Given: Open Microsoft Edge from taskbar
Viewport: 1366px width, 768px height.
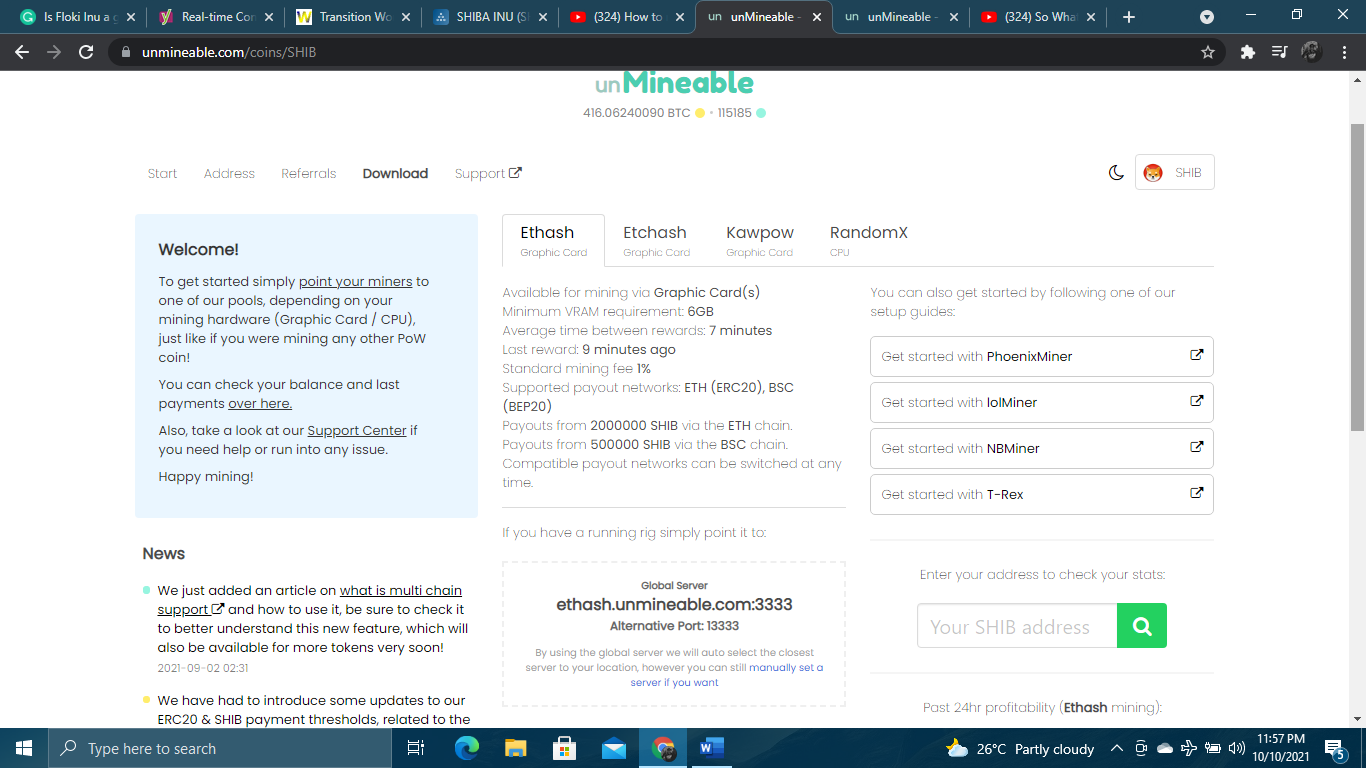Looking at the screenshot, I should (467, 748).
